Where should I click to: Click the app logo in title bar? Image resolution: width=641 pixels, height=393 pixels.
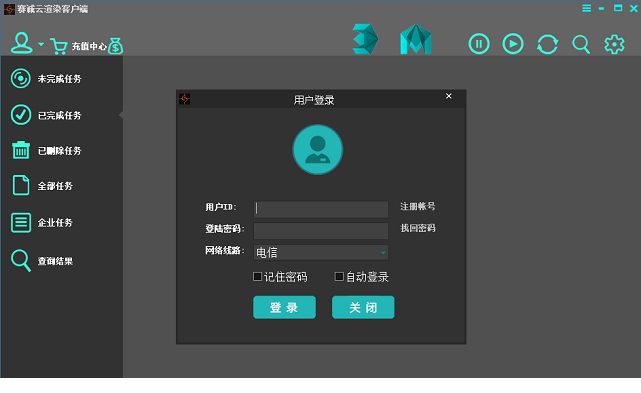coord(9,9)
